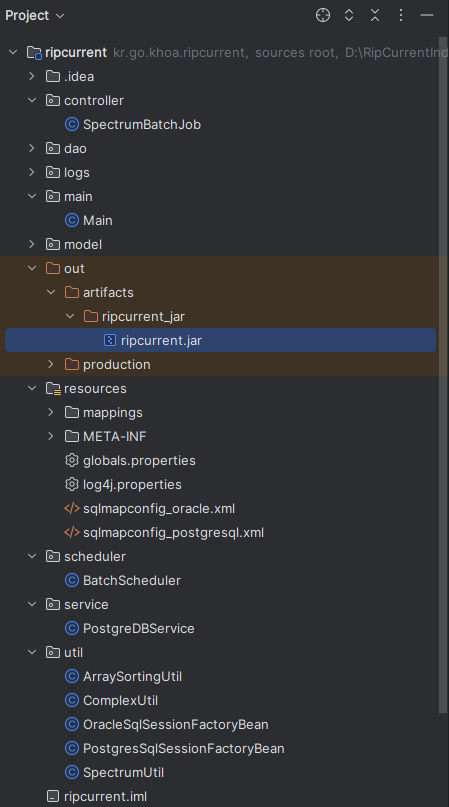Expand the mappings folder
Screen dimensions: 449x807
[51, 412]
